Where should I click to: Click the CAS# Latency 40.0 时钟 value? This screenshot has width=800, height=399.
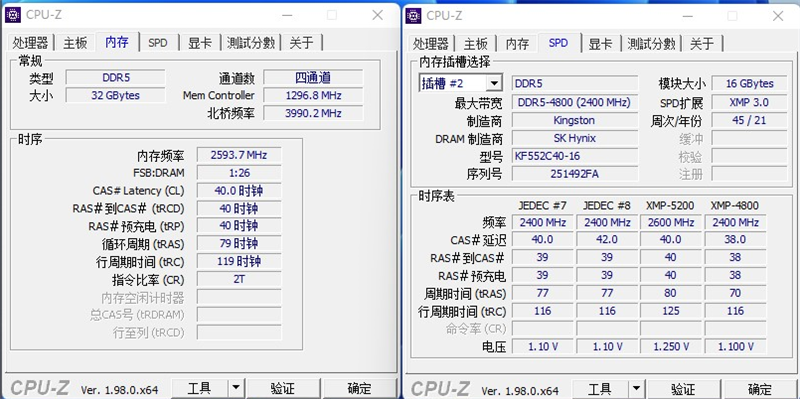[x=239, y=191]
